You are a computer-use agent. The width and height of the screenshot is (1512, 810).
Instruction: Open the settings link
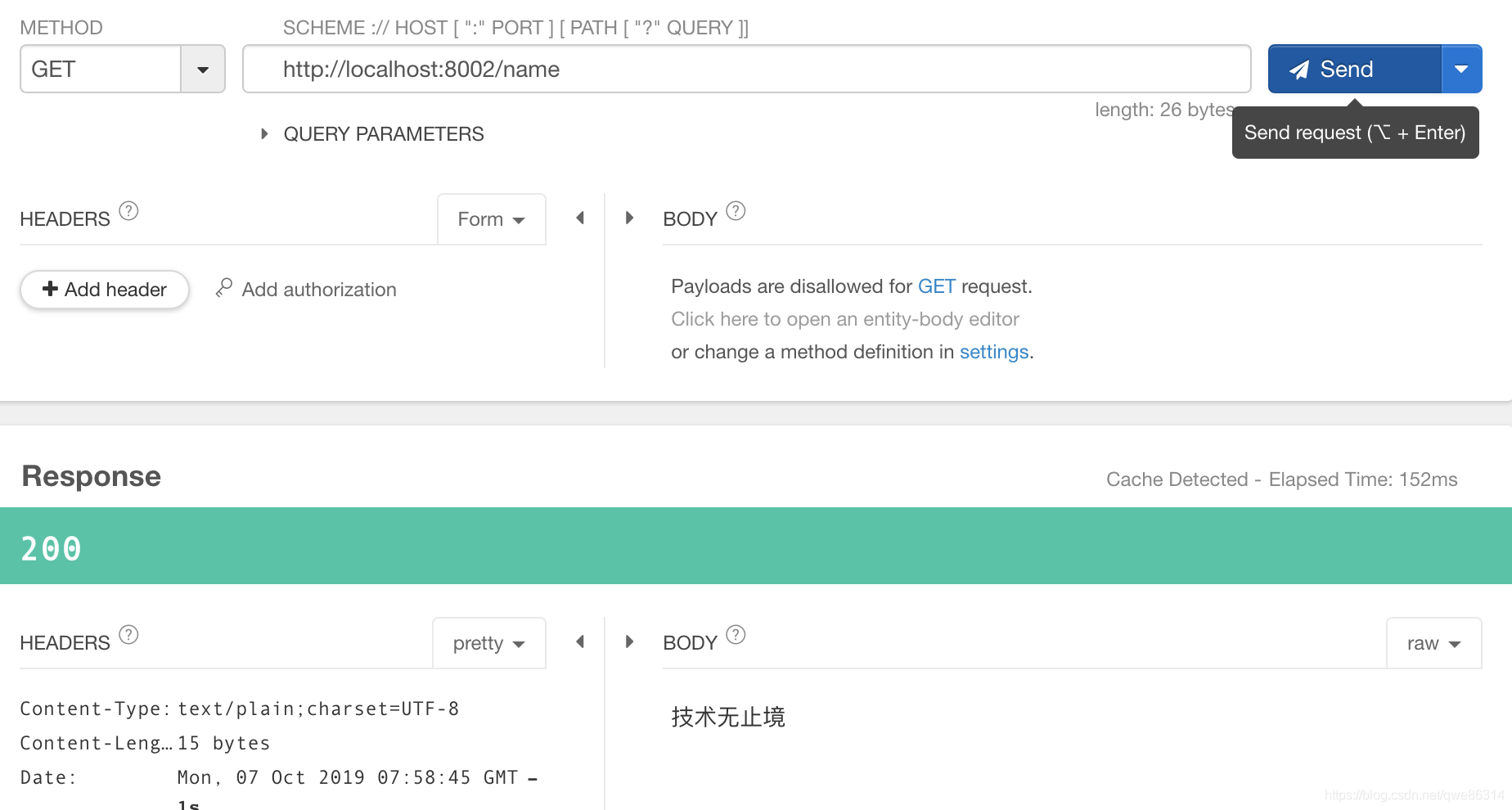tap(994, 352)
